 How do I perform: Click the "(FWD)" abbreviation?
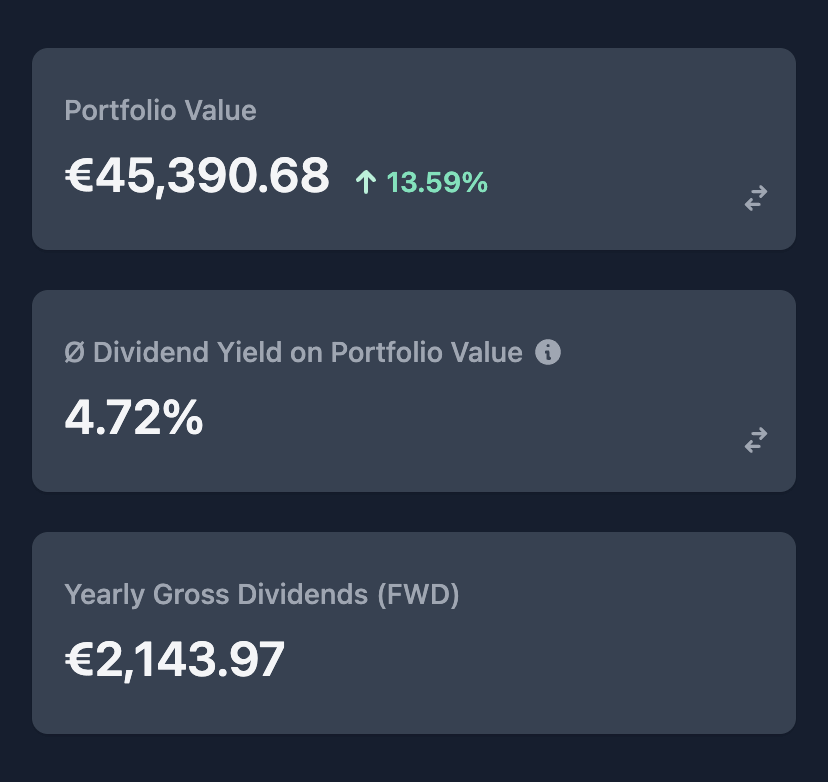pos(419,594)
